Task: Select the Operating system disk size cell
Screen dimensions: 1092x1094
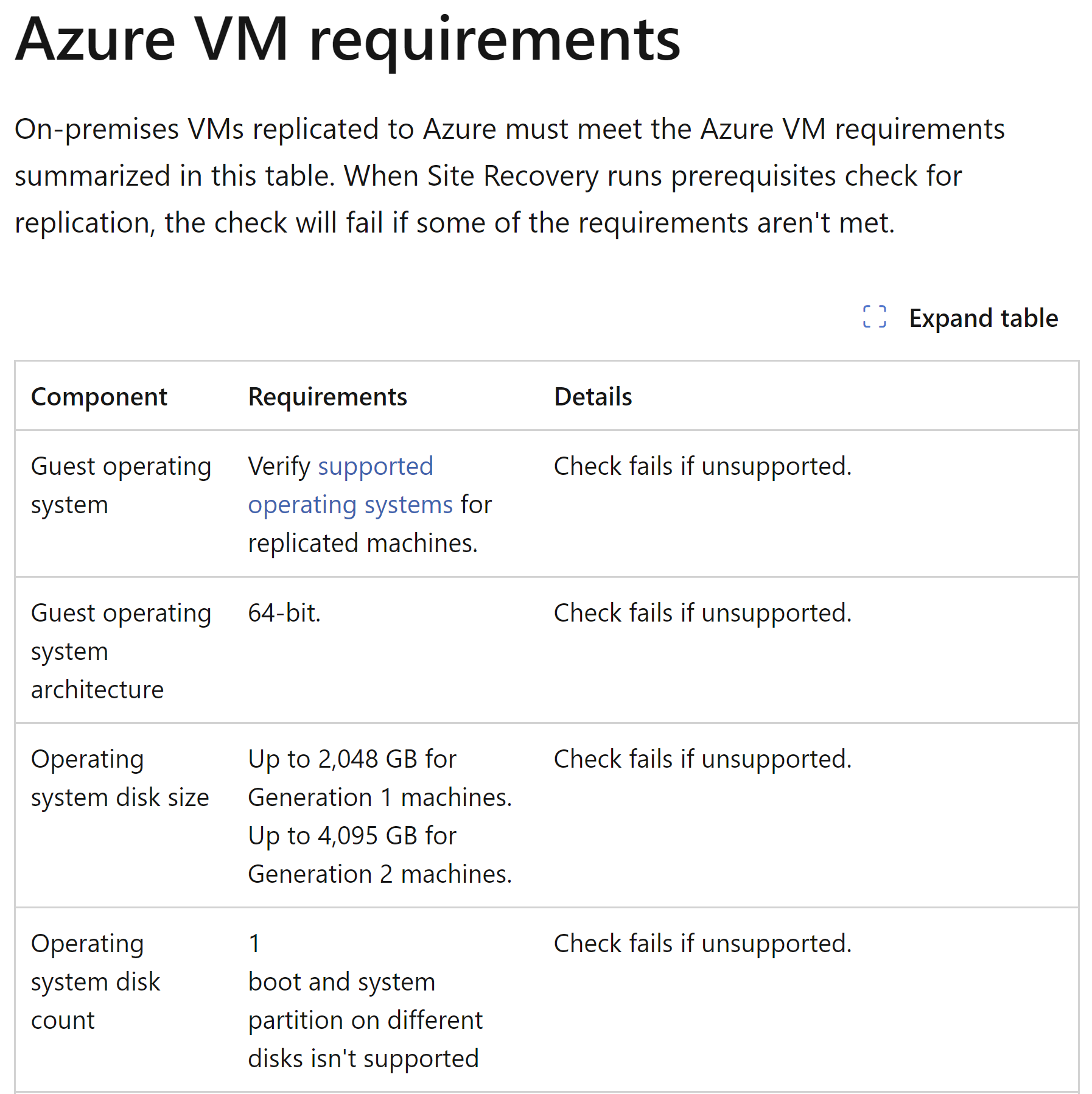Action: 120,778
